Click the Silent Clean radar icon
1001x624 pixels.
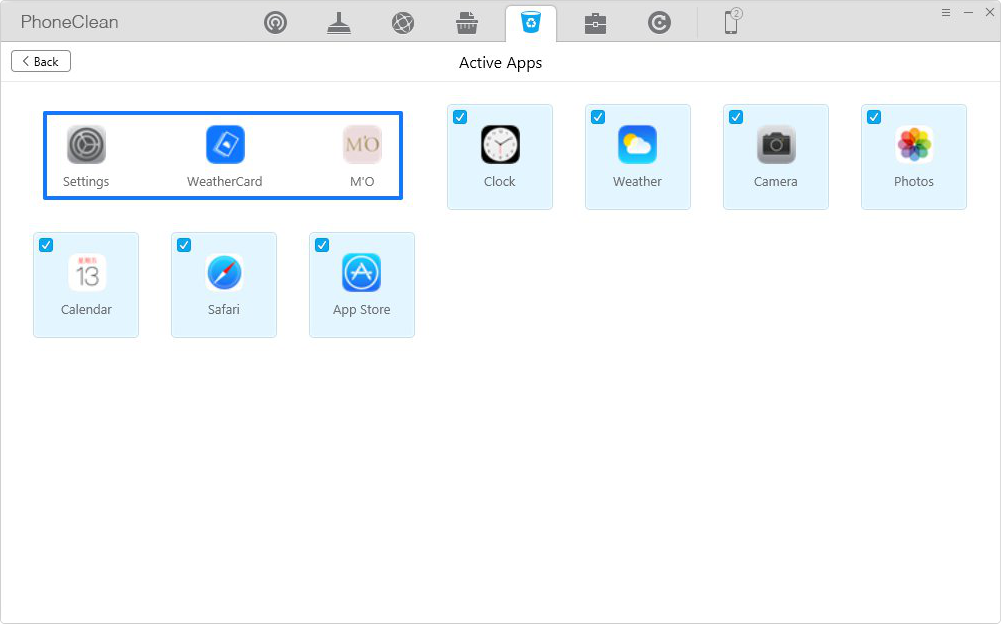[275, 23]
